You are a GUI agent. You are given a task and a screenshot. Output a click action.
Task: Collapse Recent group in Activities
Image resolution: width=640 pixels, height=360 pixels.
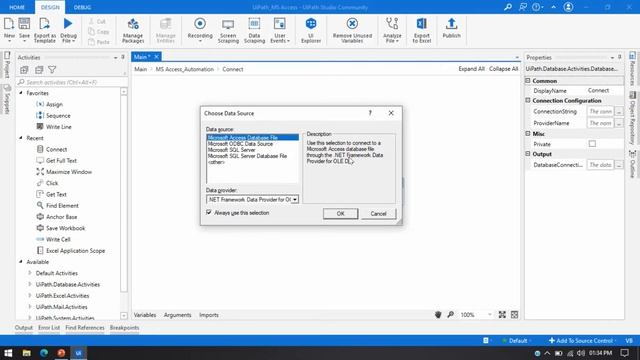pyautogui.click(x=21, y=138)
